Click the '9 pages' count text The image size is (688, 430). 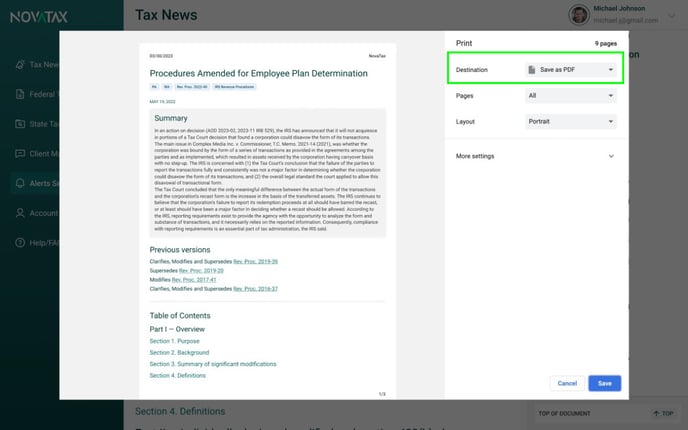606,43
